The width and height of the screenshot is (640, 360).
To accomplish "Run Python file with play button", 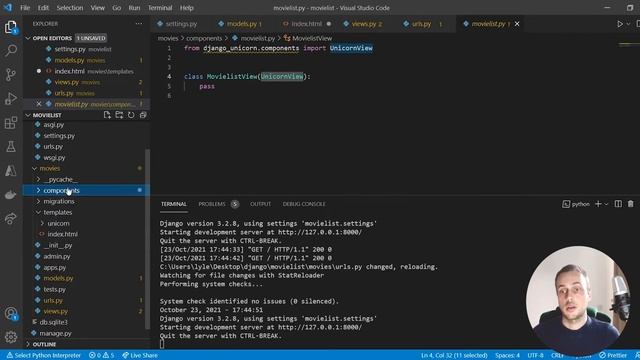I will 620,24.
